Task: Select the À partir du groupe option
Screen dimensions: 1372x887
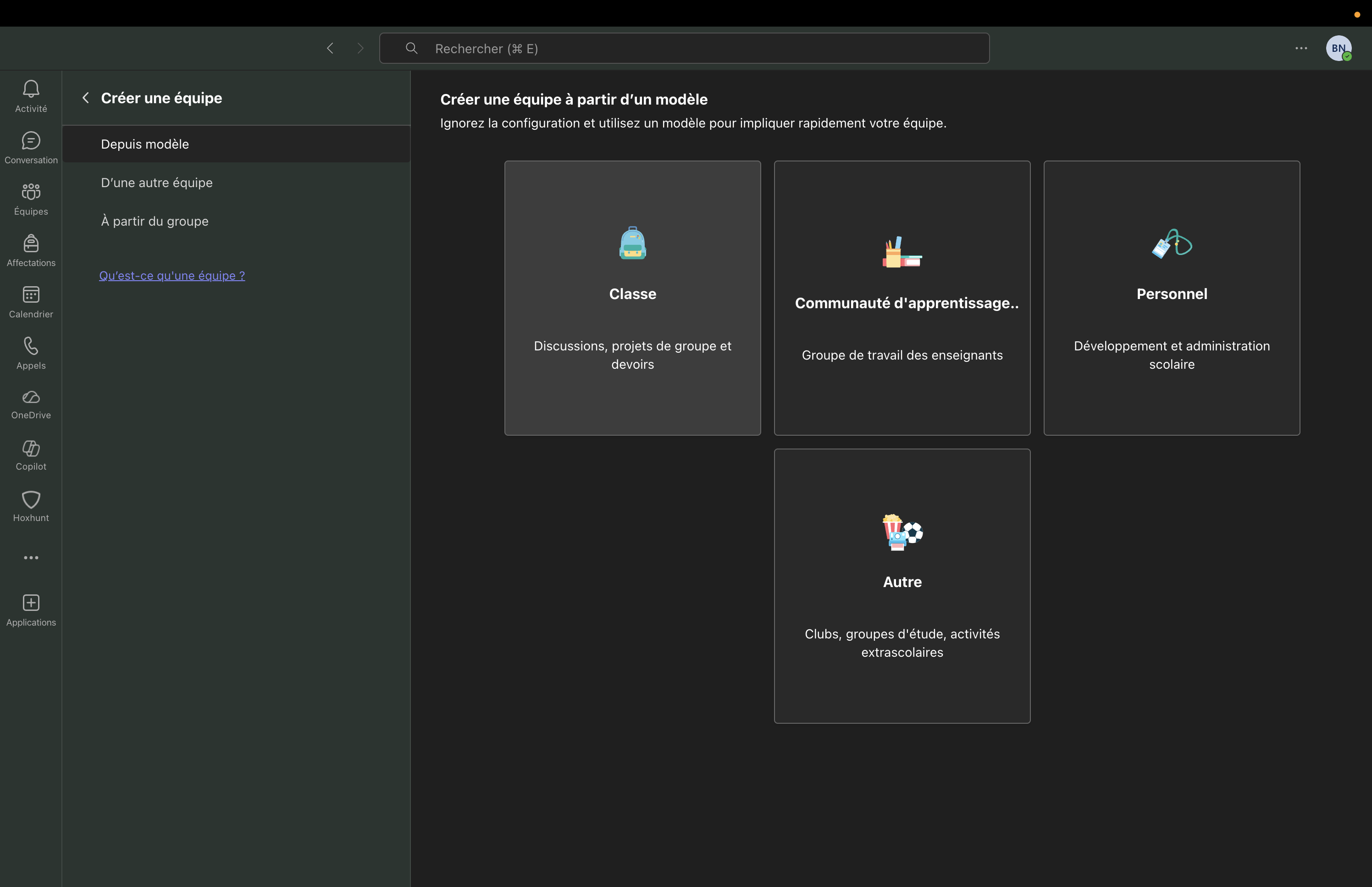Action: pyautogui.click(x=154, y=221)
